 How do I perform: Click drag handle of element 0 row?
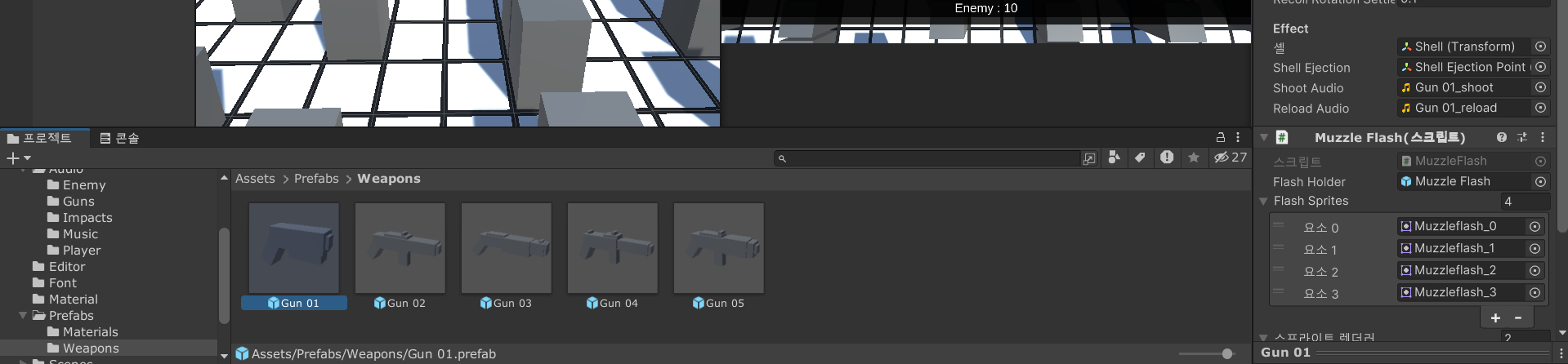pyautogui.click(x=1279, y=225)
